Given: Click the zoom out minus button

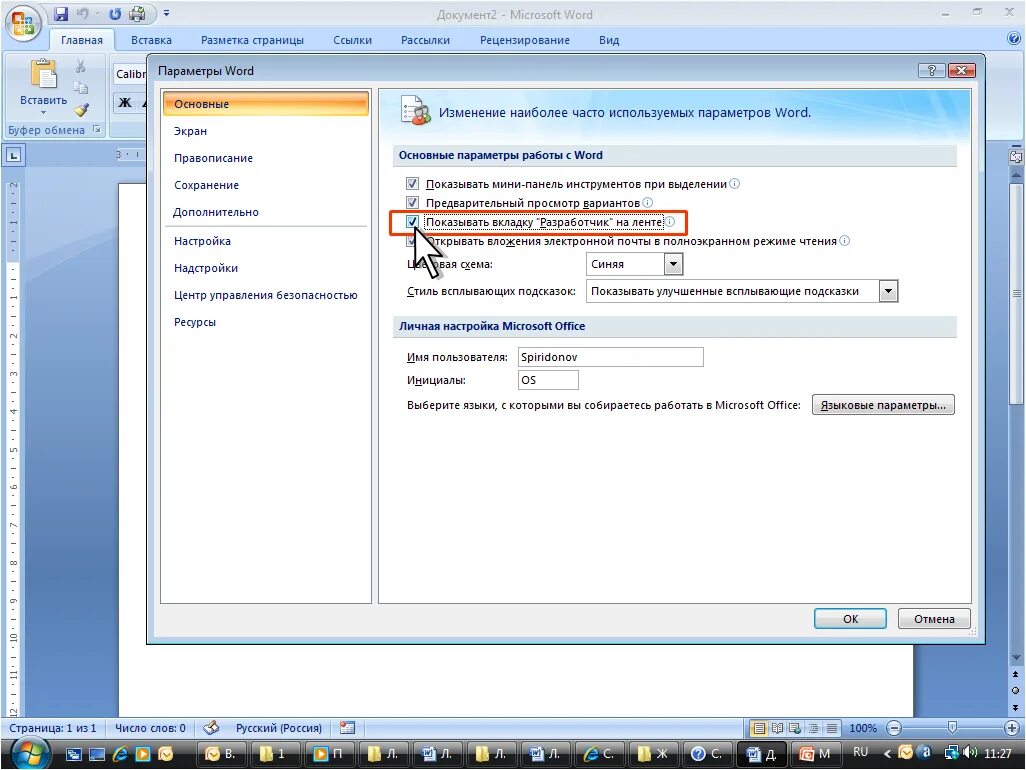Looking at the screenshot, I should point(894,728).
